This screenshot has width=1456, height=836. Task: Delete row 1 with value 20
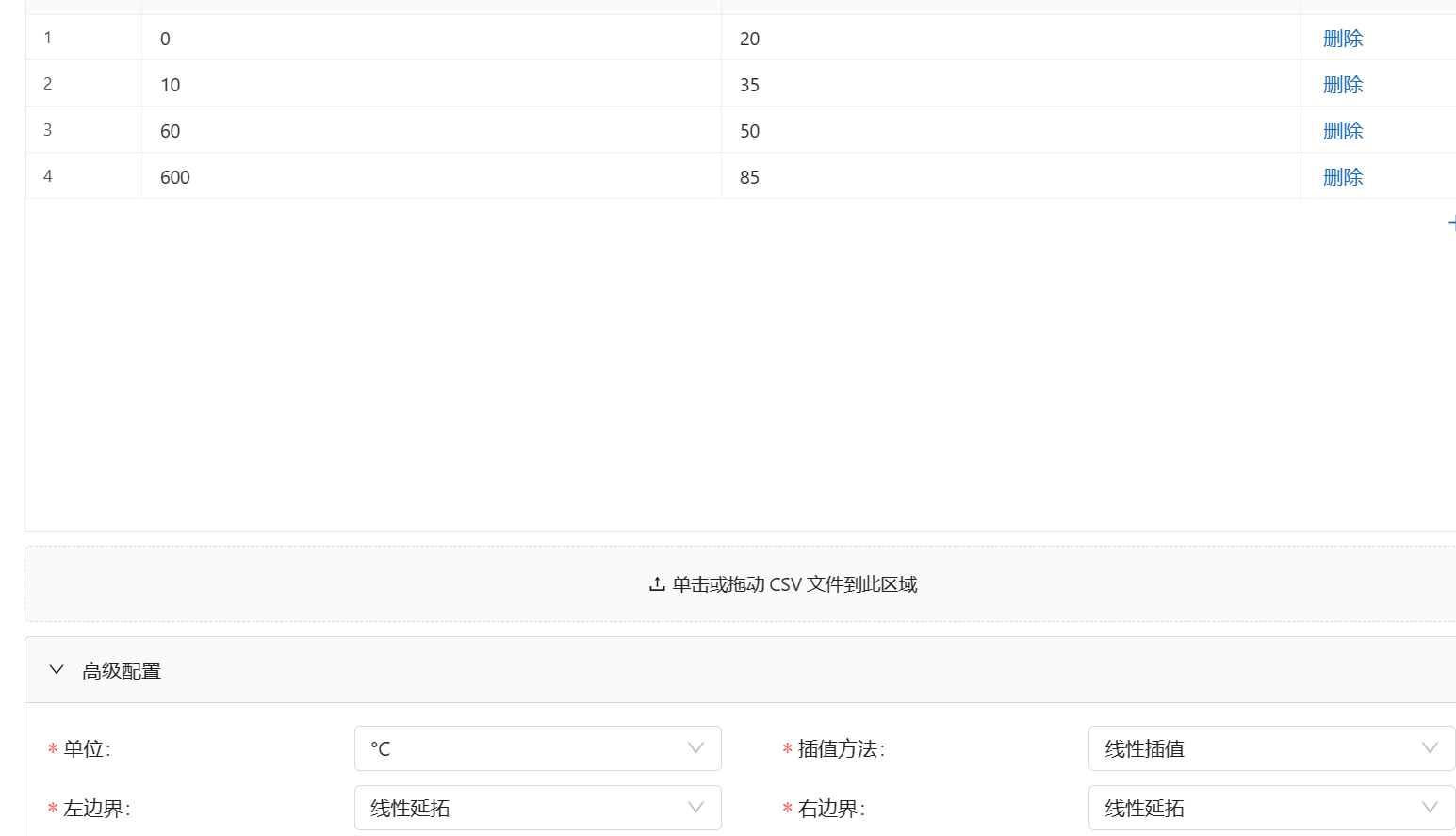(x=1343, y=39)
